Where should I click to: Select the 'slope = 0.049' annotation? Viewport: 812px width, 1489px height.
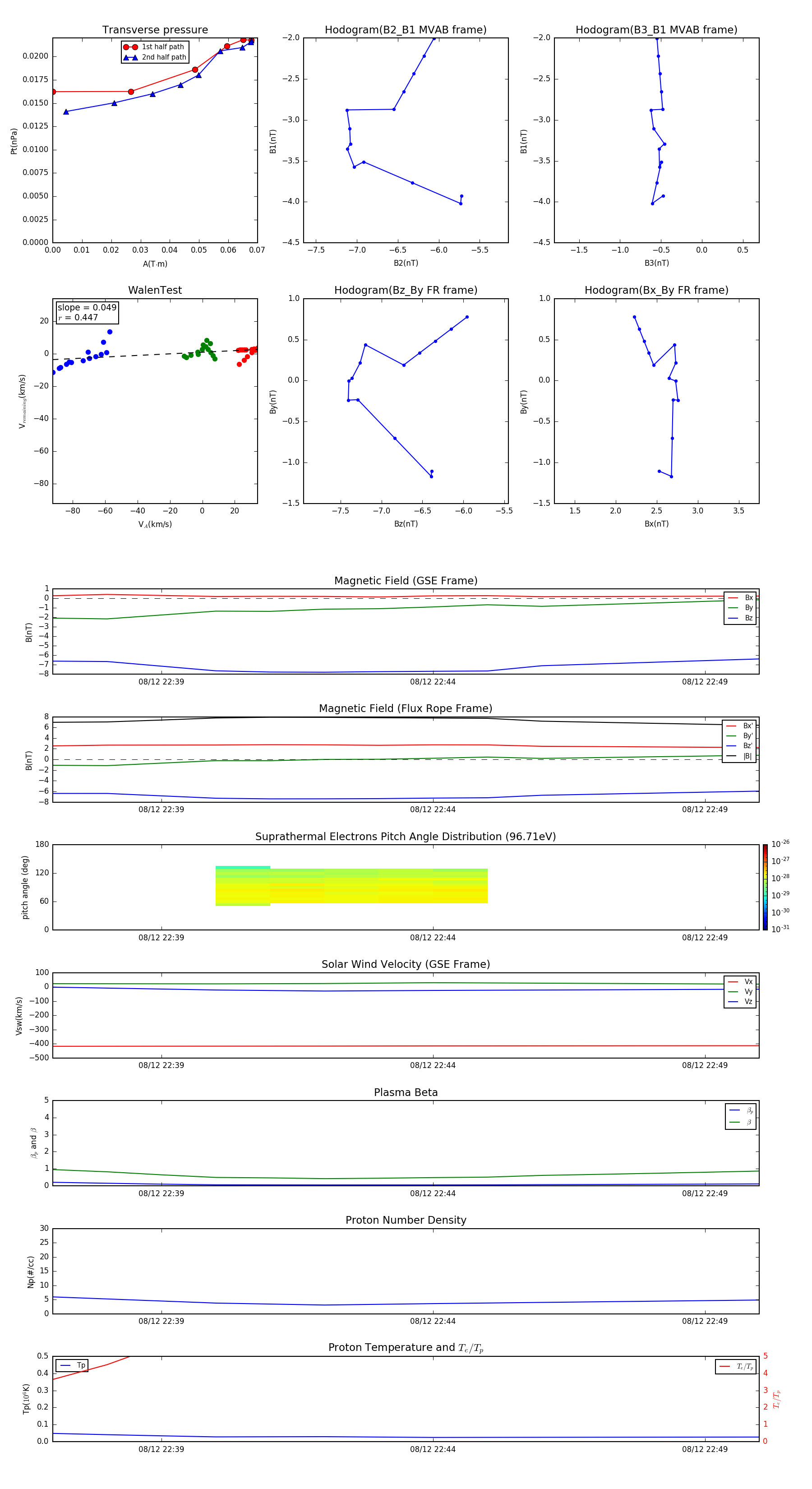(87, 308)
